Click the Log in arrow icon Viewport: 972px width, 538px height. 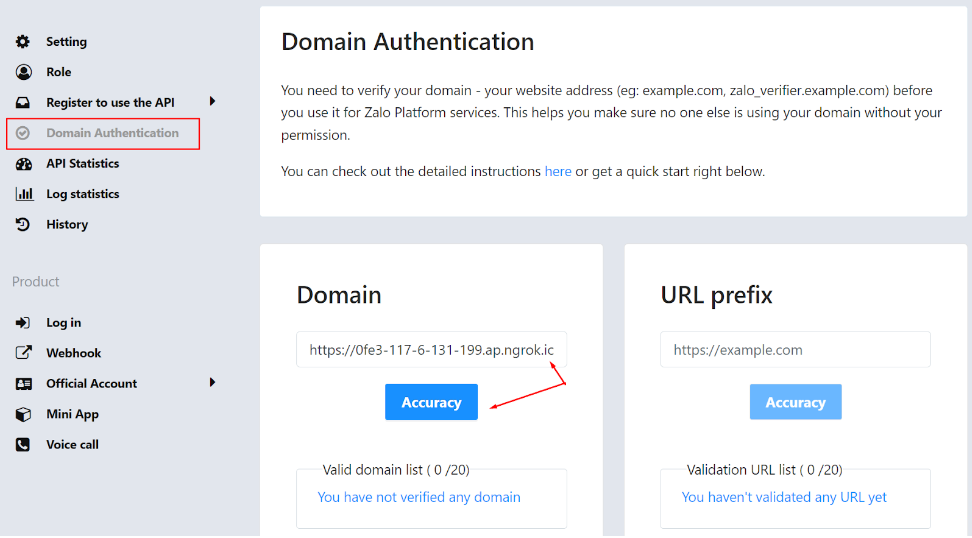pyautogui.click(x=23, y=323)
